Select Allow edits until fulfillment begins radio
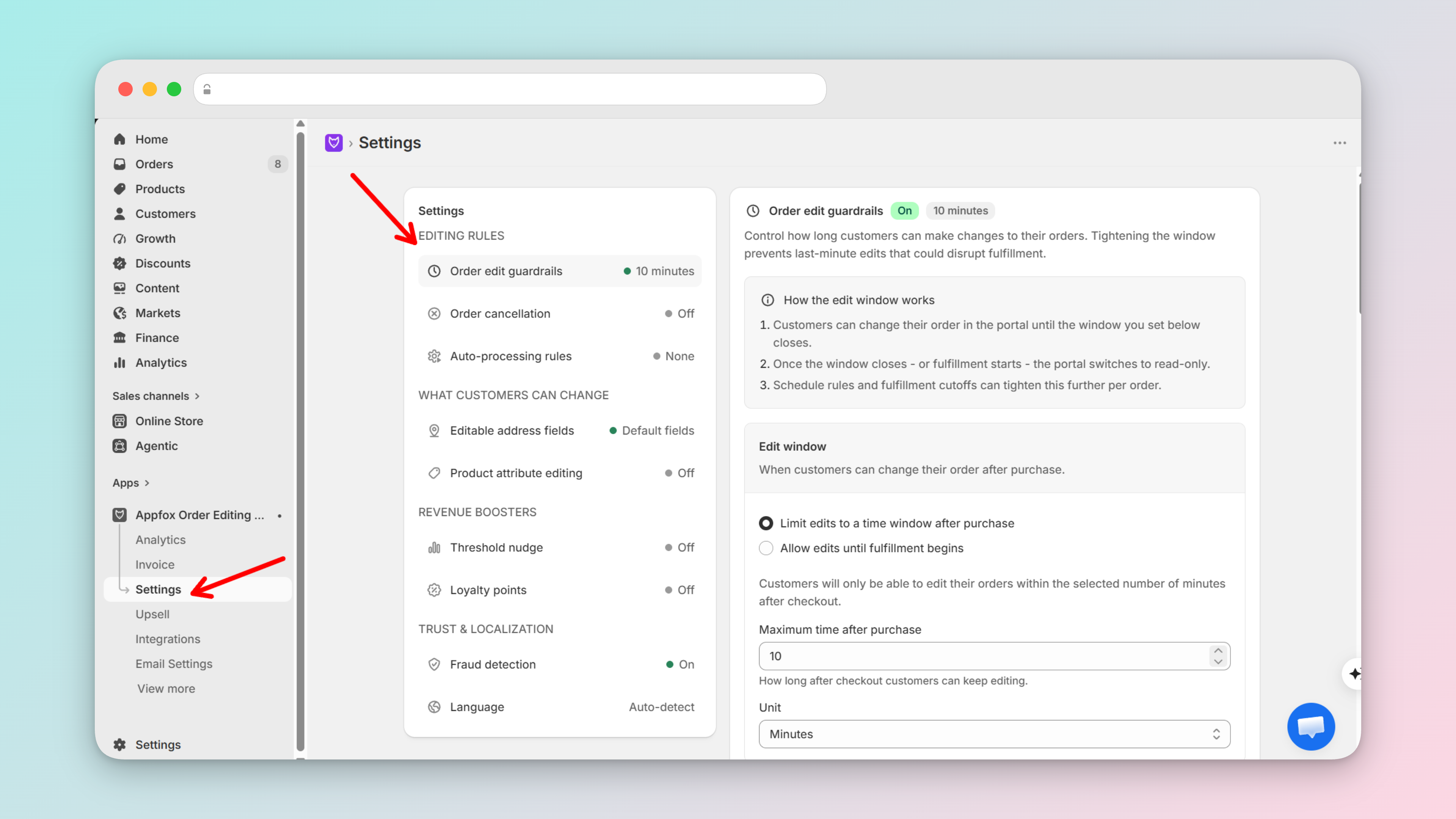Viewport: 1456px width, 819px height. pyautogui.click(x=766, y=548)
